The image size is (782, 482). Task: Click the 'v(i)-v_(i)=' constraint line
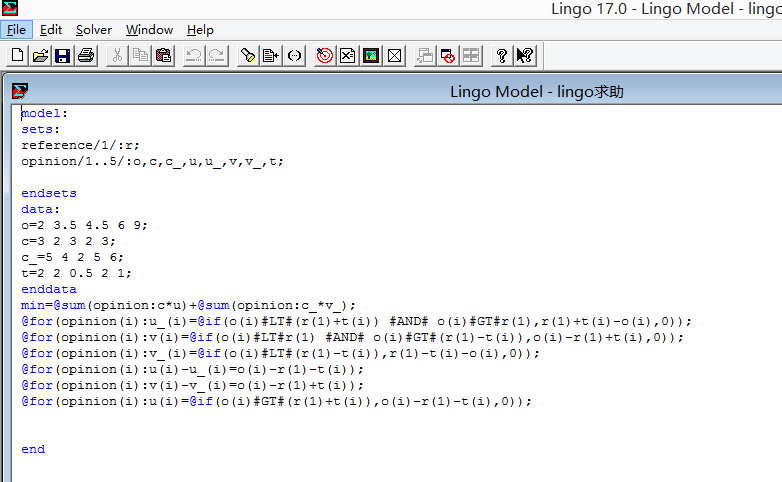click(x=193, y=385)
